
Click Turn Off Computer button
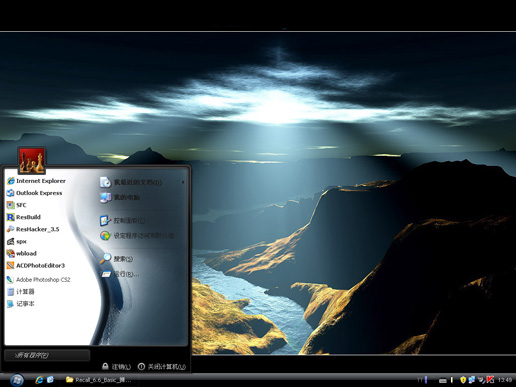coord(162,367)
